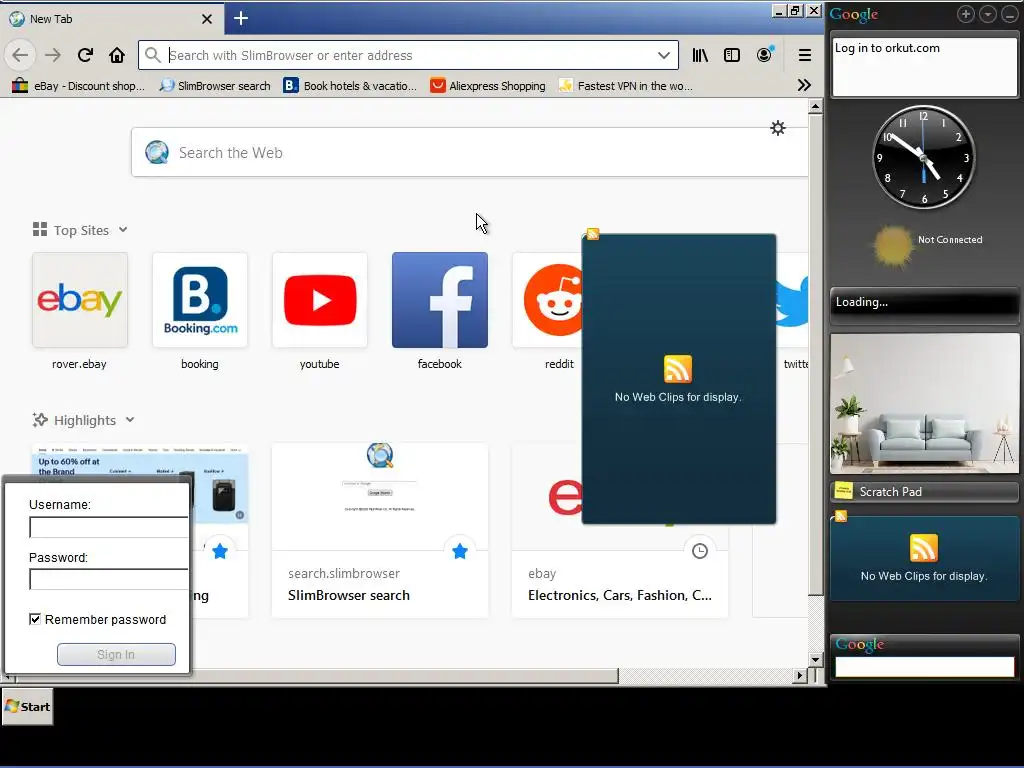Open sidebar options dropdown arrow button
Image resolution: width=1024 pixels, height=768 pixels.
pos(987,14)
